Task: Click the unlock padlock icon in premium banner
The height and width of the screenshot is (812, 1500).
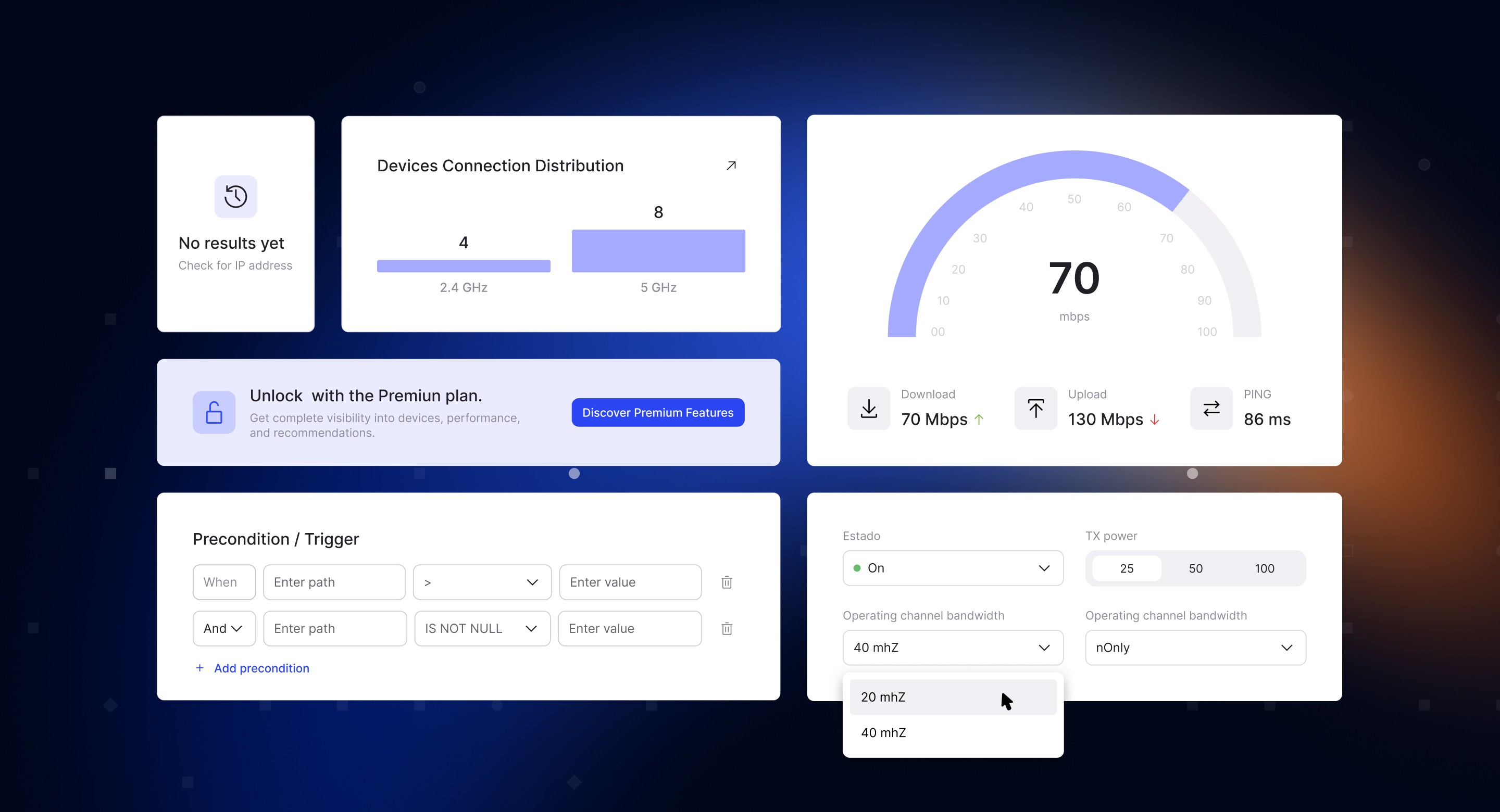Action: 213,412
